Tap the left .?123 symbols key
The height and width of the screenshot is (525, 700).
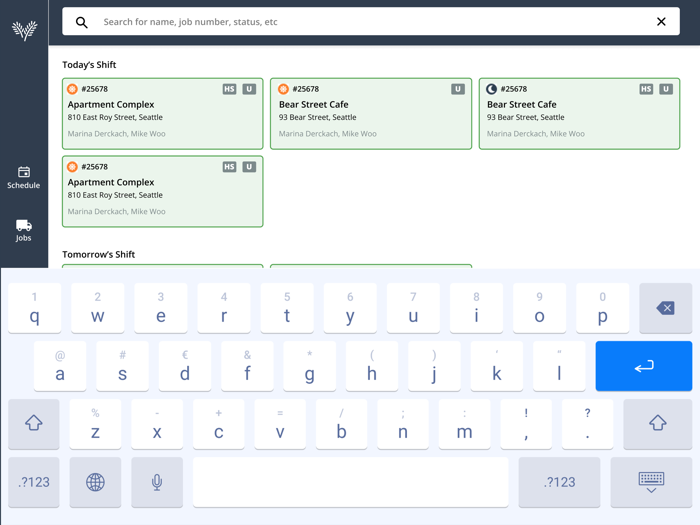pos(34,482)
